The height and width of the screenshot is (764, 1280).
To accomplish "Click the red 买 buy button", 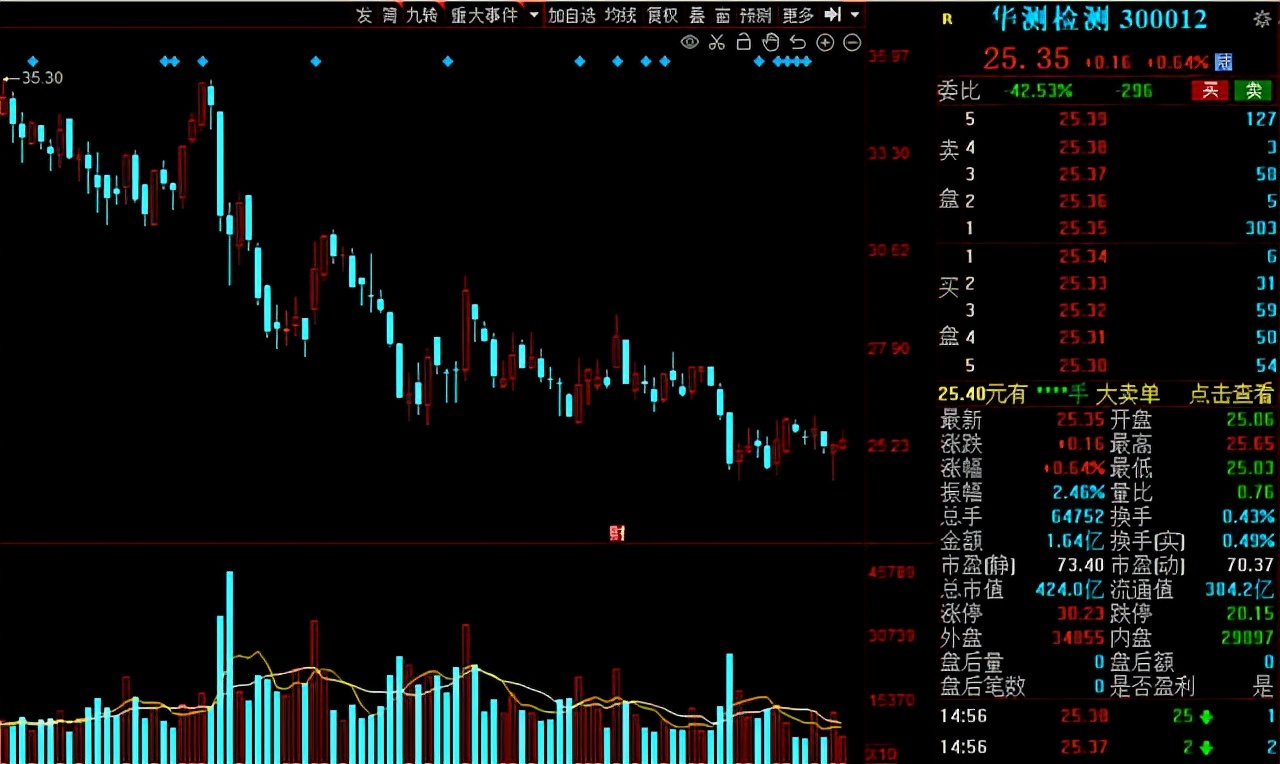I will tap(1210, 91).
